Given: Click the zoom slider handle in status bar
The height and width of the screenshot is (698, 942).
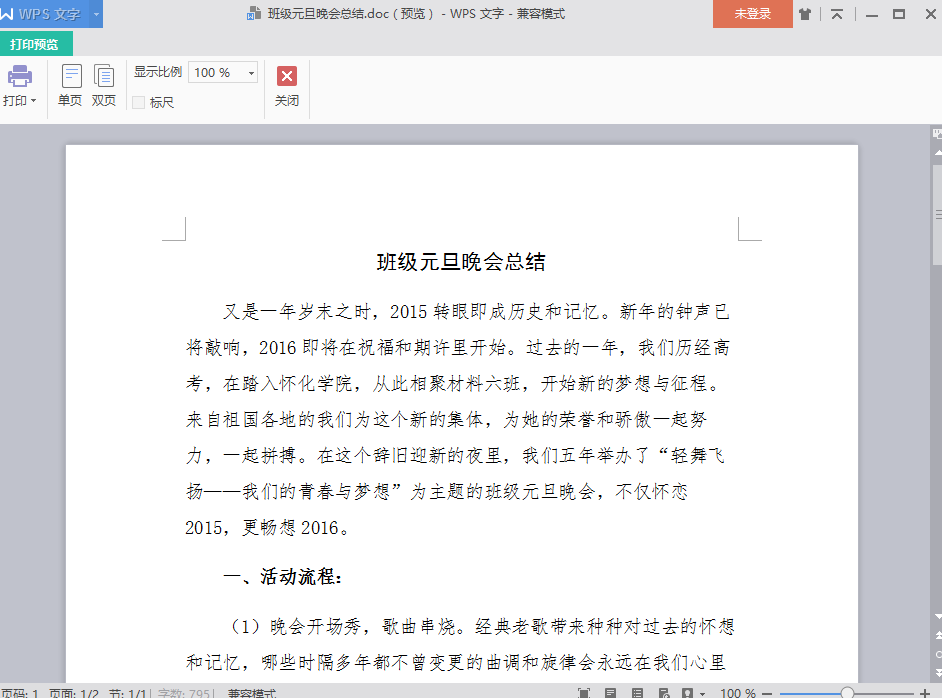Looking at the screenshot, I should coord(847,693).
